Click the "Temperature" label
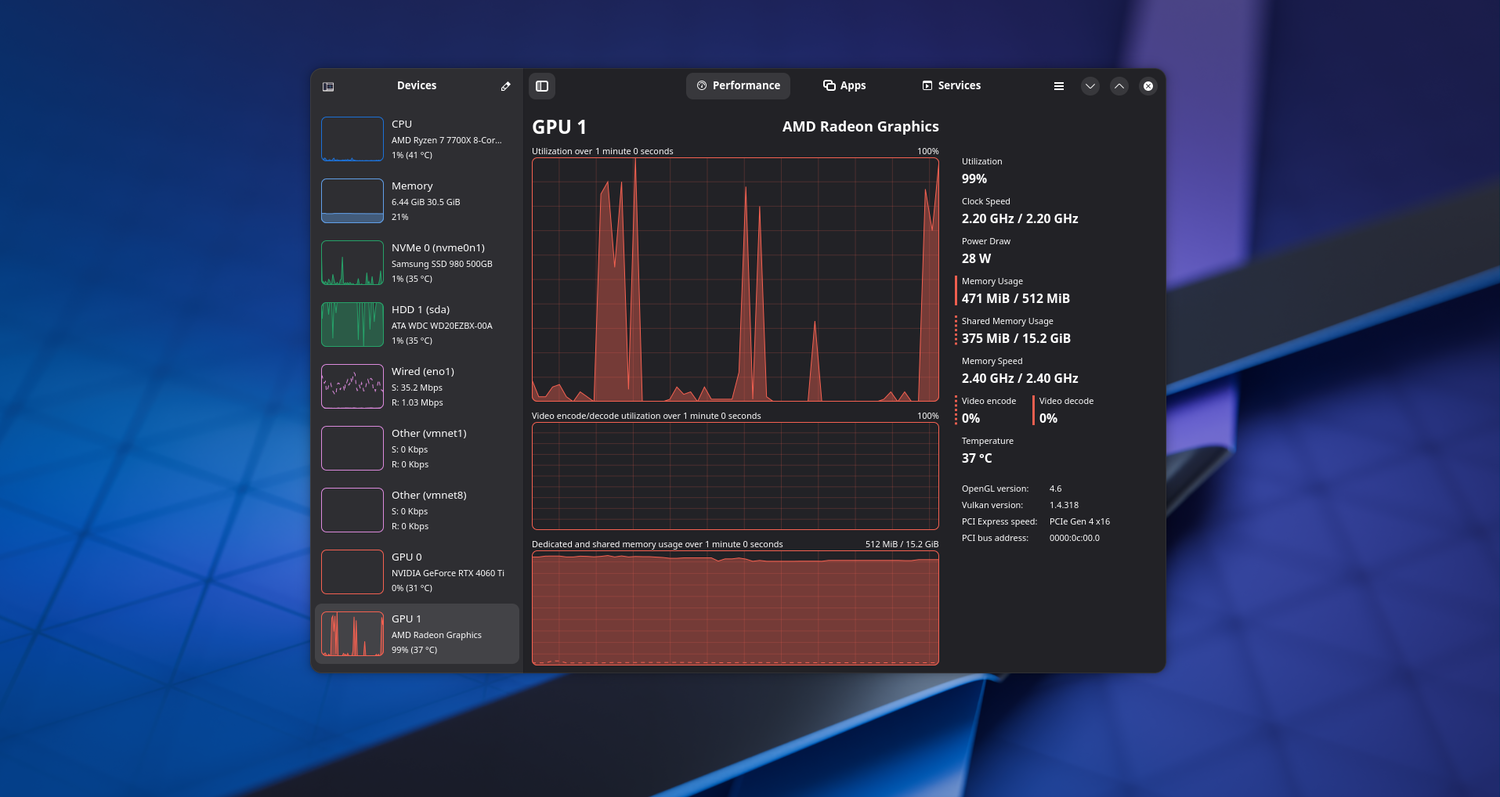 [988, 442]
